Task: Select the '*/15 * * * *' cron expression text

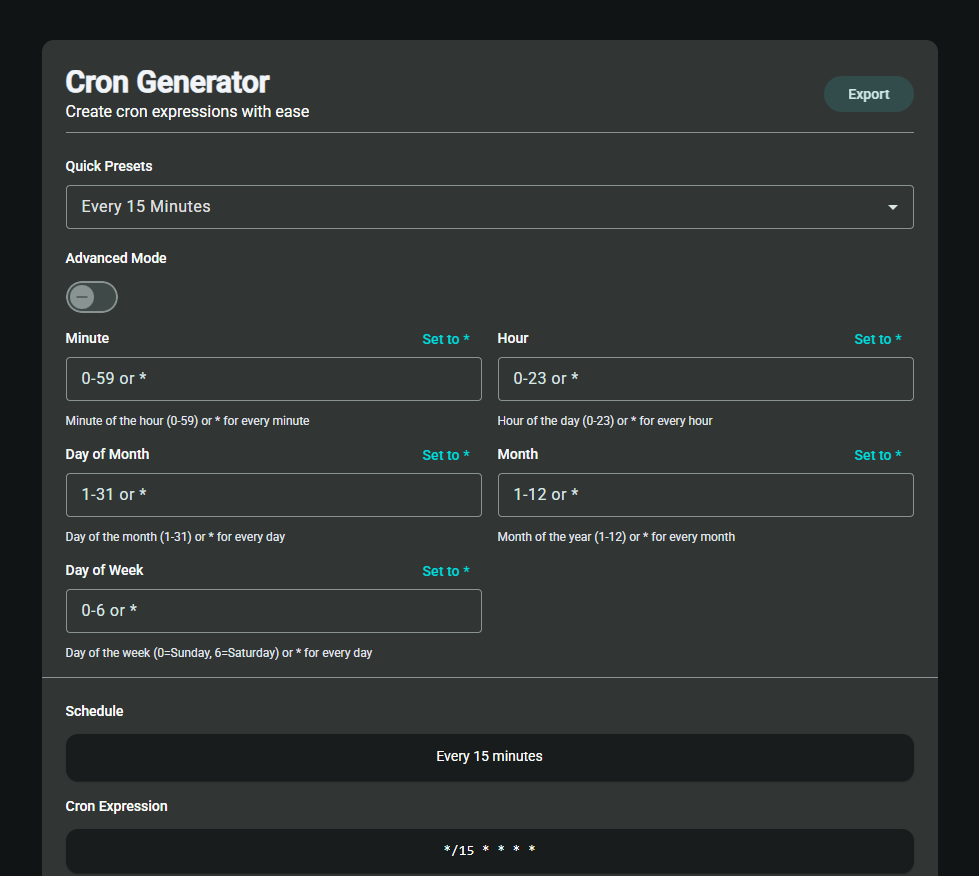Action: click(490, 850)
